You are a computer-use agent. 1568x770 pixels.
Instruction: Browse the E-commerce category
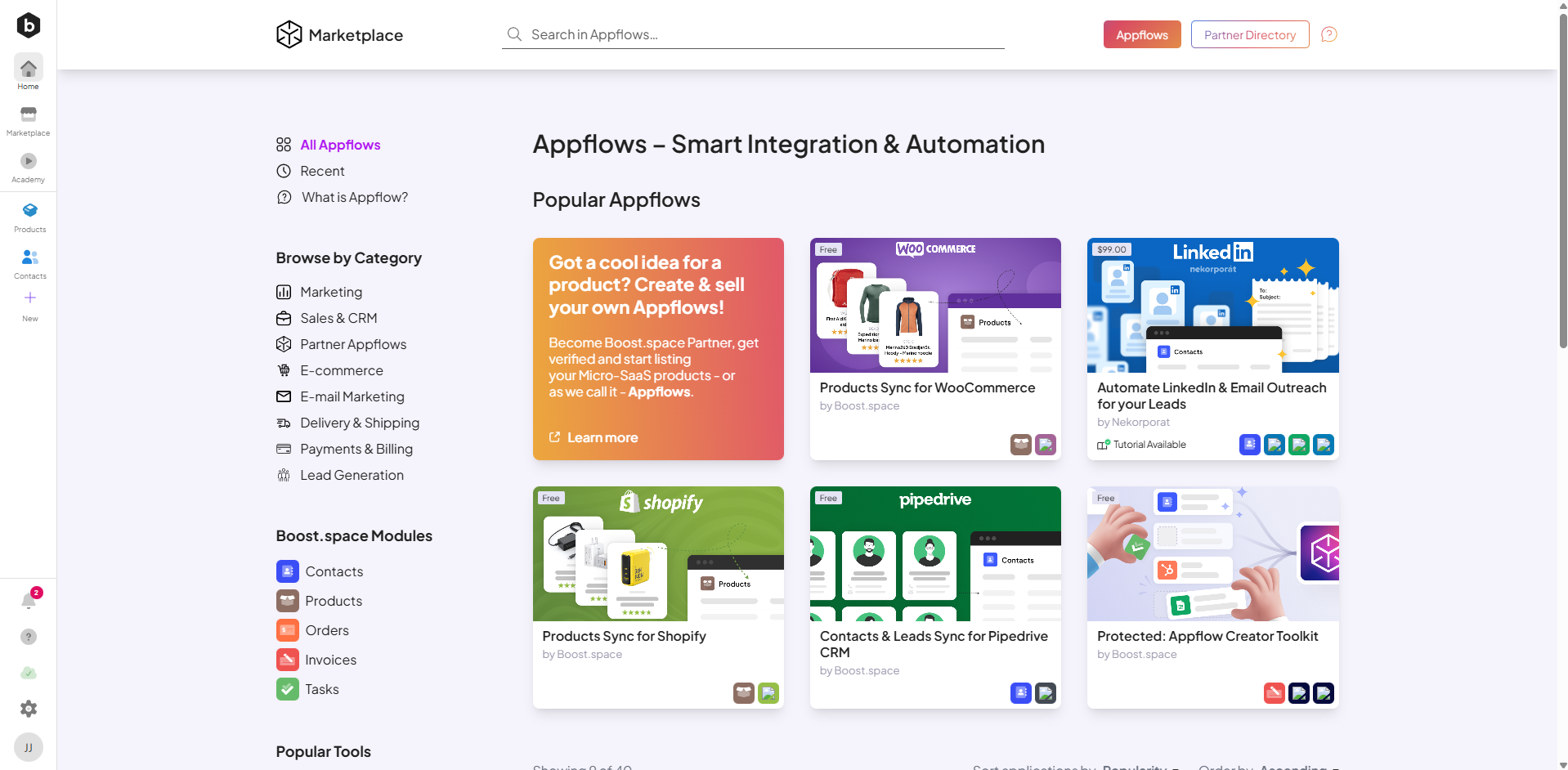point(341,370)
